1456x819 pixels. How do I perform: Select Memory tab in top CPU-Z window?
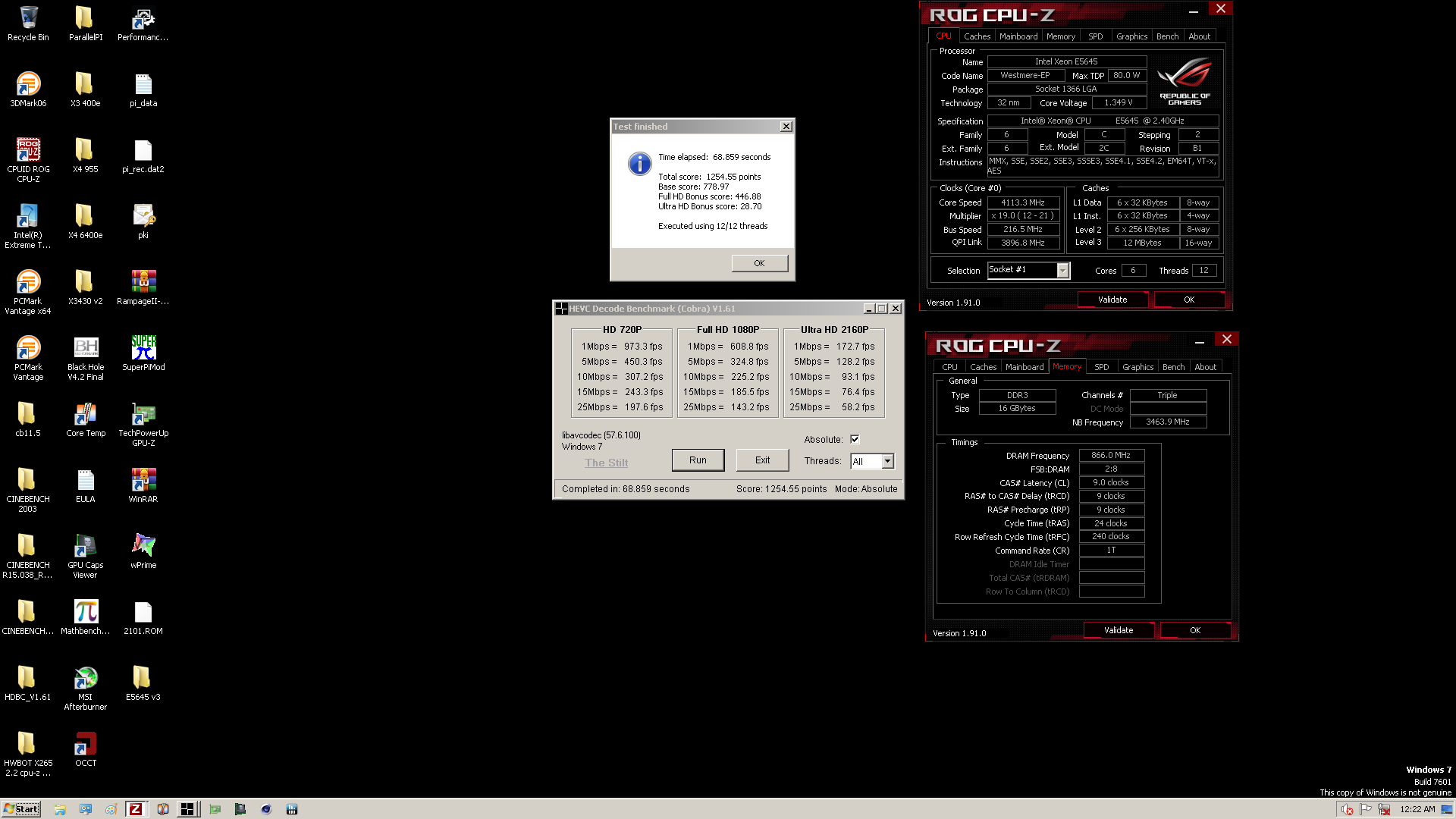pos(1060,36)
